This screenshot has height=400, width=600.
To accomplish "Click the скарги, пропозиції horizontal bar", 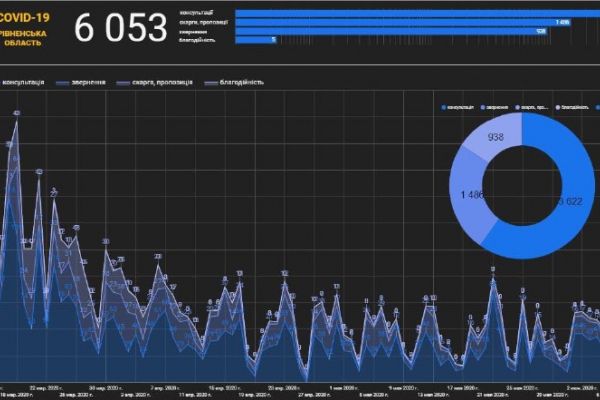I will (400, 22).
